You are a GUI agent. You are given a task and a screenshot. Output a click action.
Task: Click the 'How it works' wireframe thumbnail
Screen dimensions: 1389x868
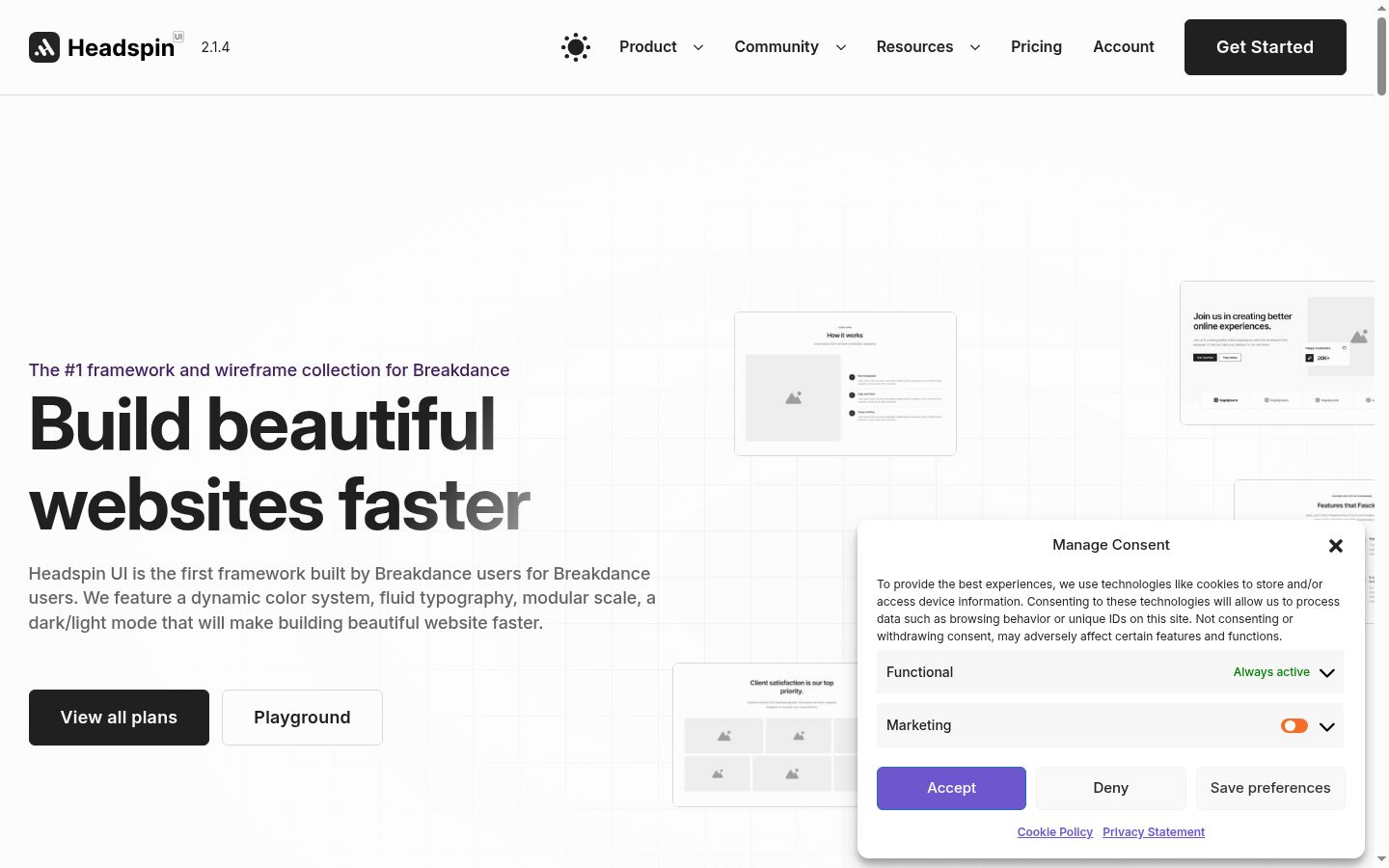pyautogui.click(x=845, y=384)
